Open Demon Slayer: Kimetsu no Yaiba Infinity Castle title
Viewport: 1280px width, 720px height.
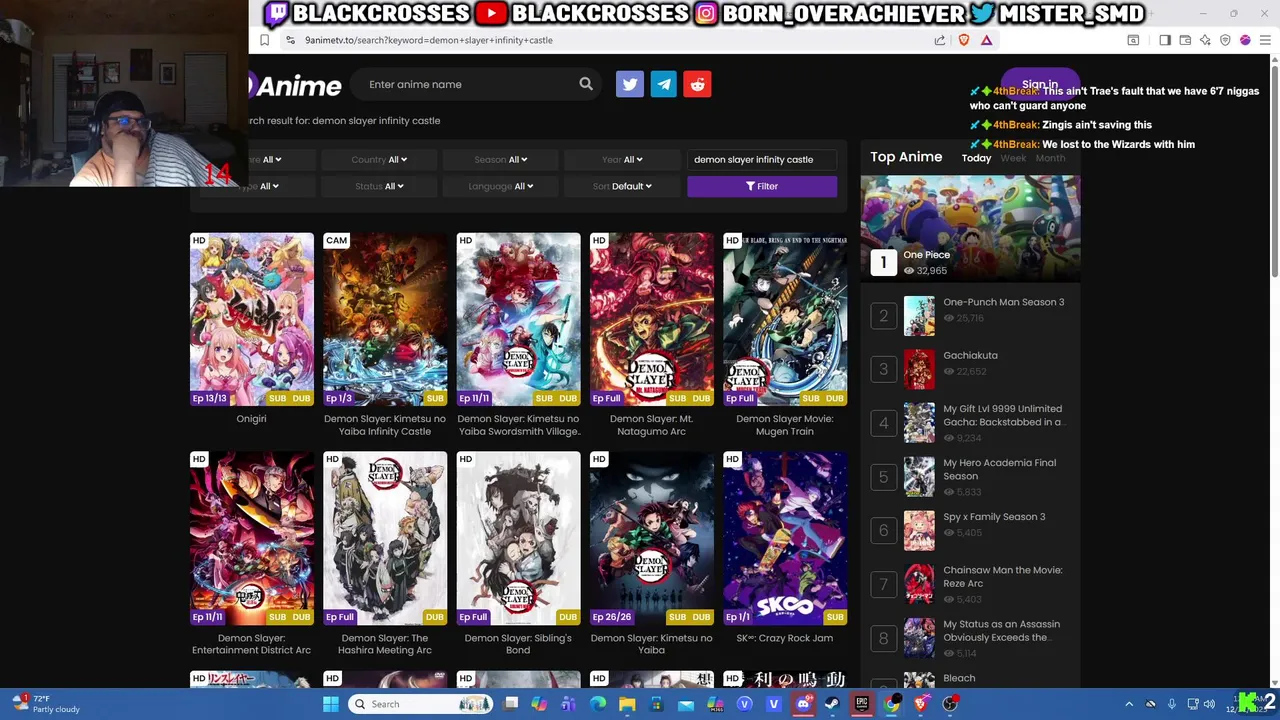[x=385, y=425]
